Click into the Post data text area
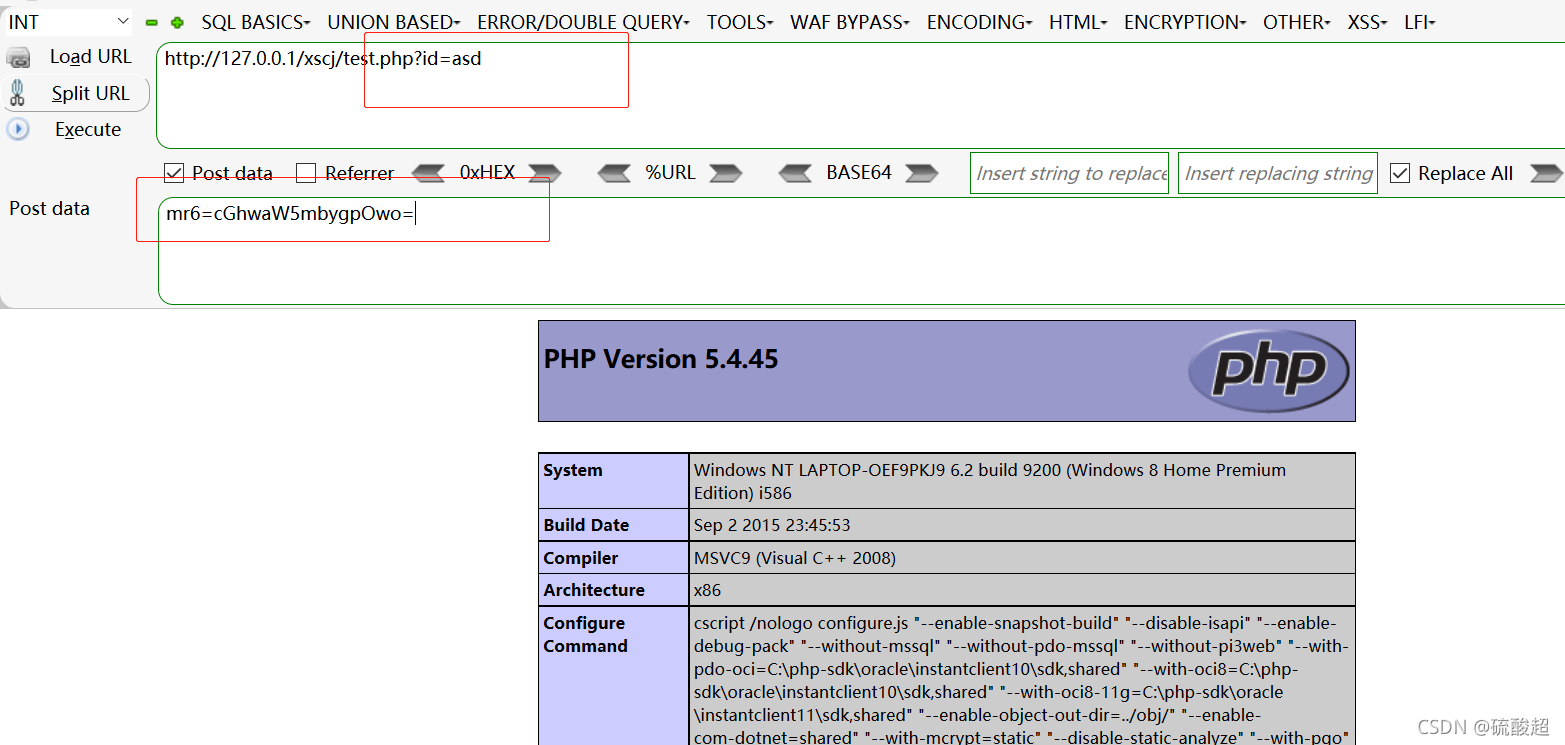This screenshot has height=745, width=1565. coord(861,251)
